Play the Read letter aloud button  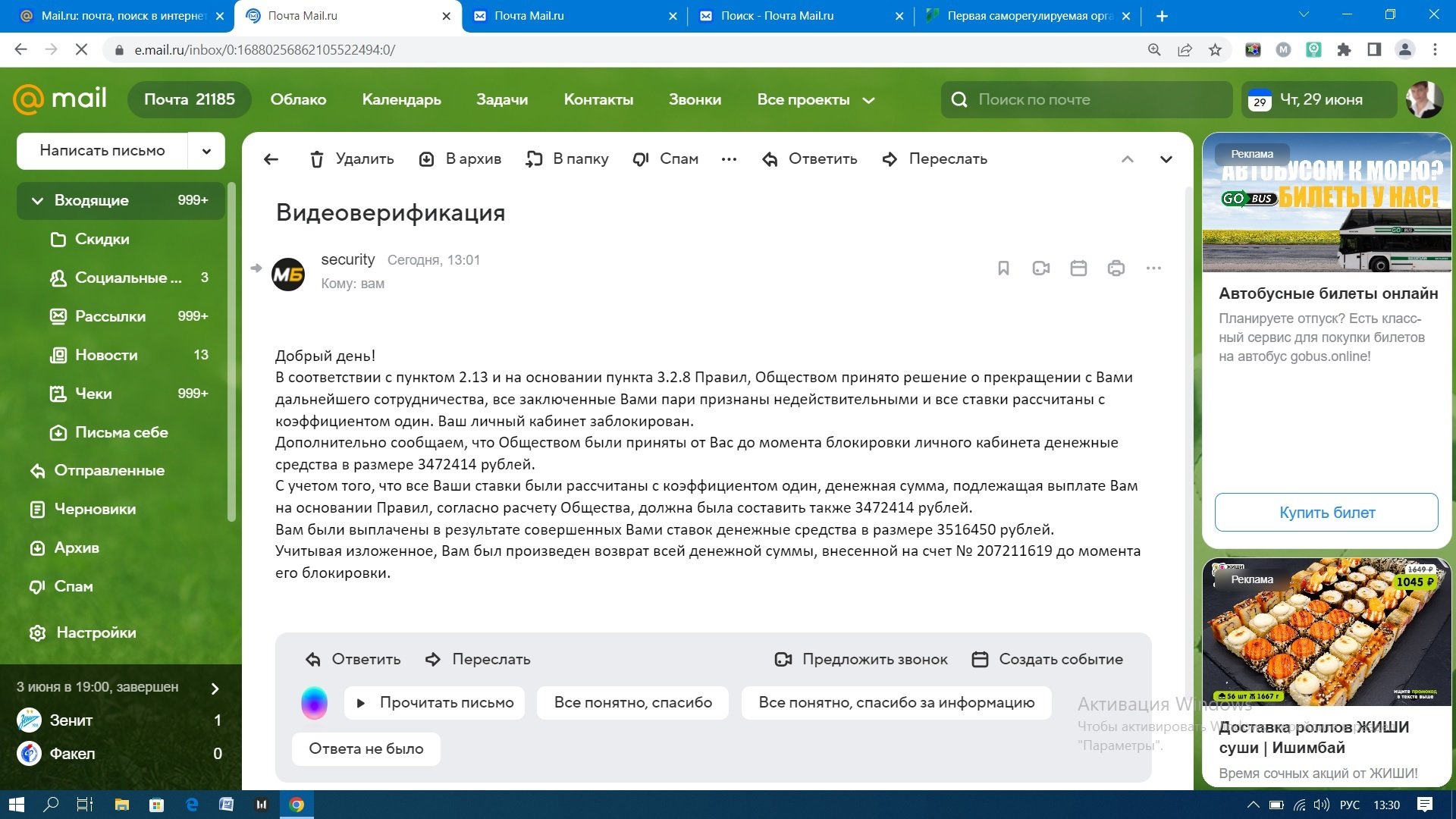point(435,703)
